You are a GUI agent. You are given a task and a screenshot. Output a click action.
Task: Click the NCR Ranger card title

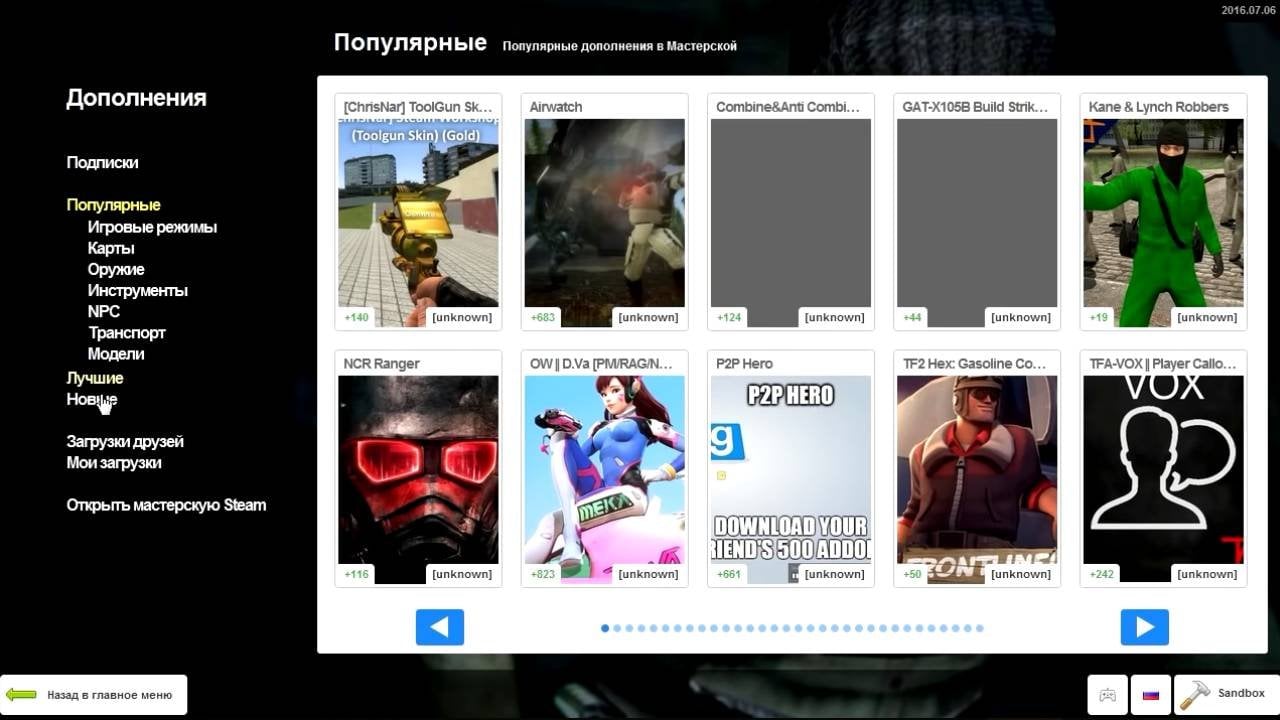[x=381, y=364]
